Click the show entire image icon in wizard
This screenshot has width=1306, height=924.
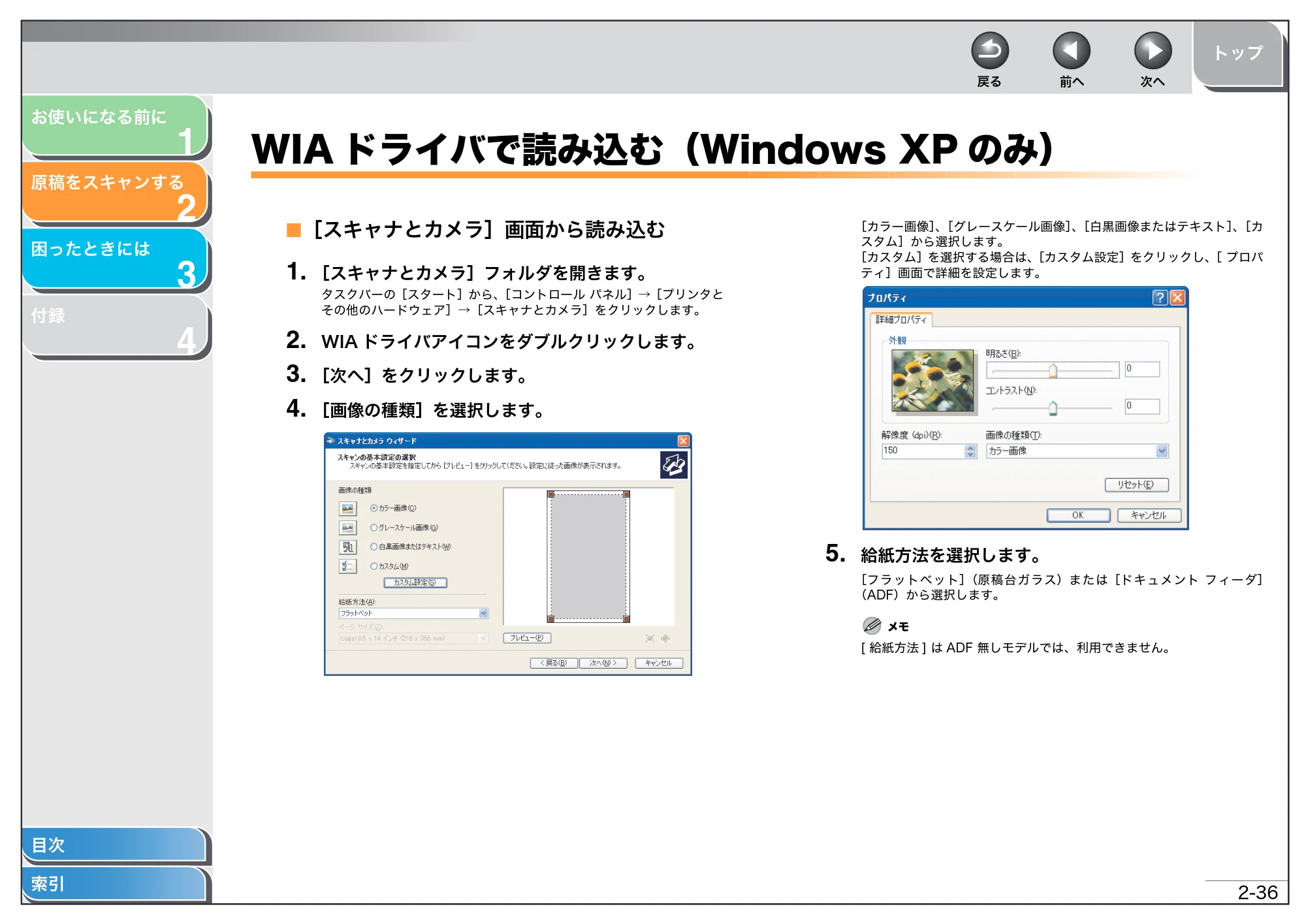coord(665,638)
